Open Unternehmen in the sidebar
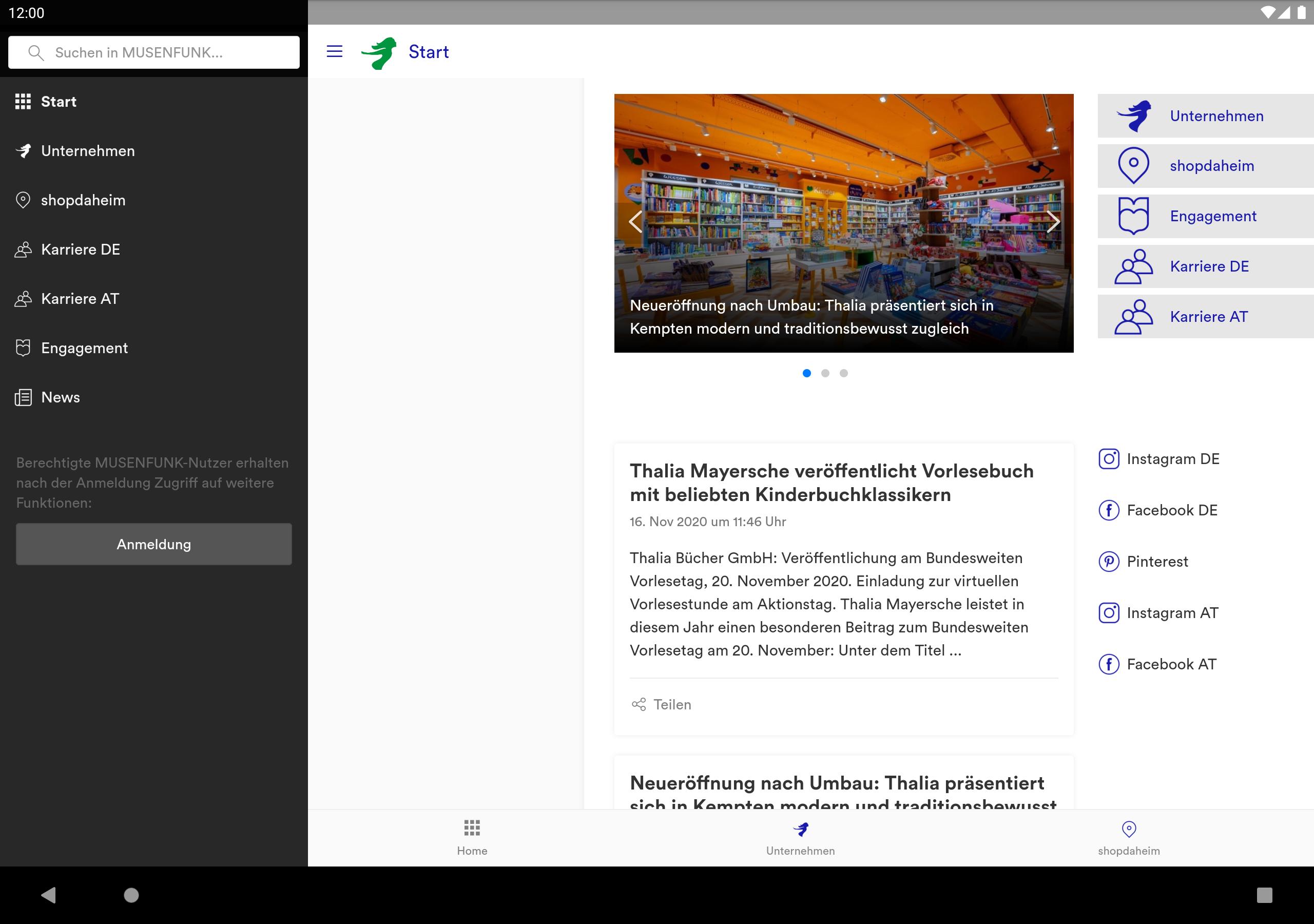Screen dimensions: 1314x924 click(154, 151)
